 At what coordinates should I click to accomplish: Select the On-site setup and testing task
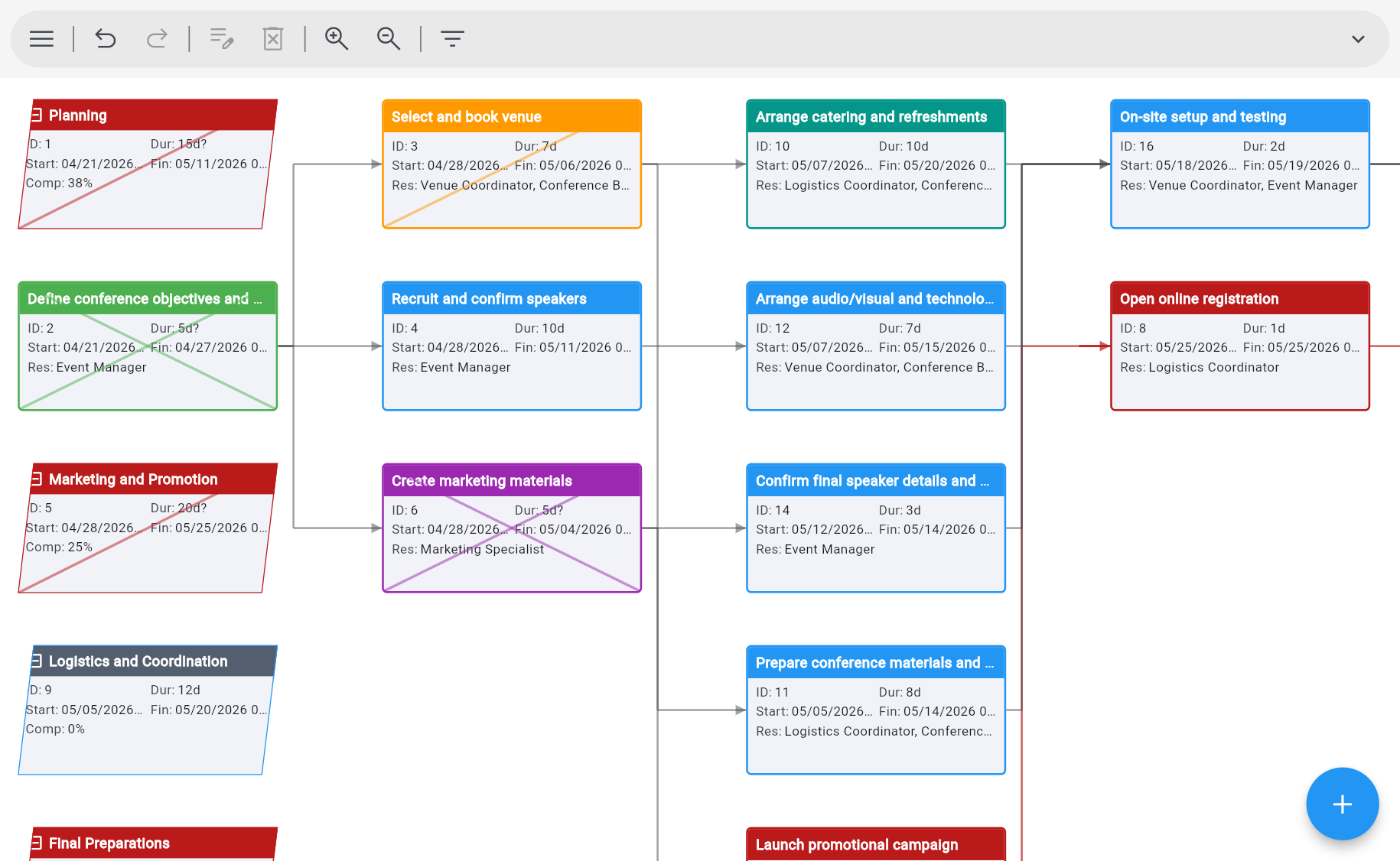(1239, 164)
